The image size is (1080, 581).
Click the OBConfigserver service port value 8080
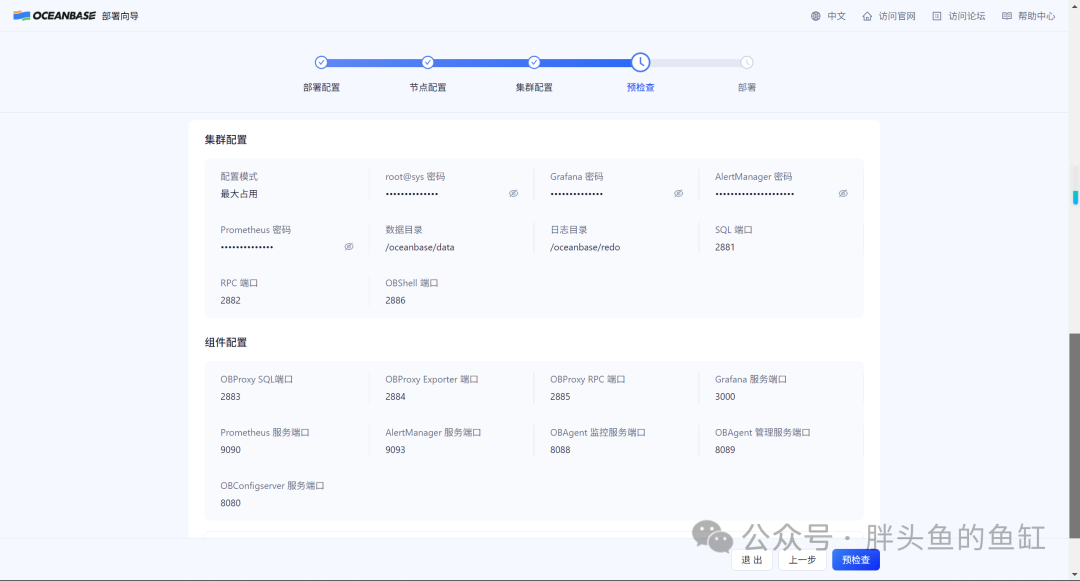[x=230, y=503]
